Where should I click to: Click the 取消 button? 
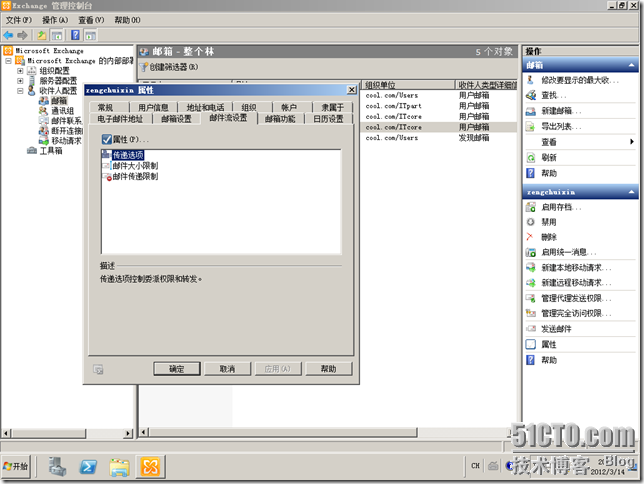pos(227,369)
